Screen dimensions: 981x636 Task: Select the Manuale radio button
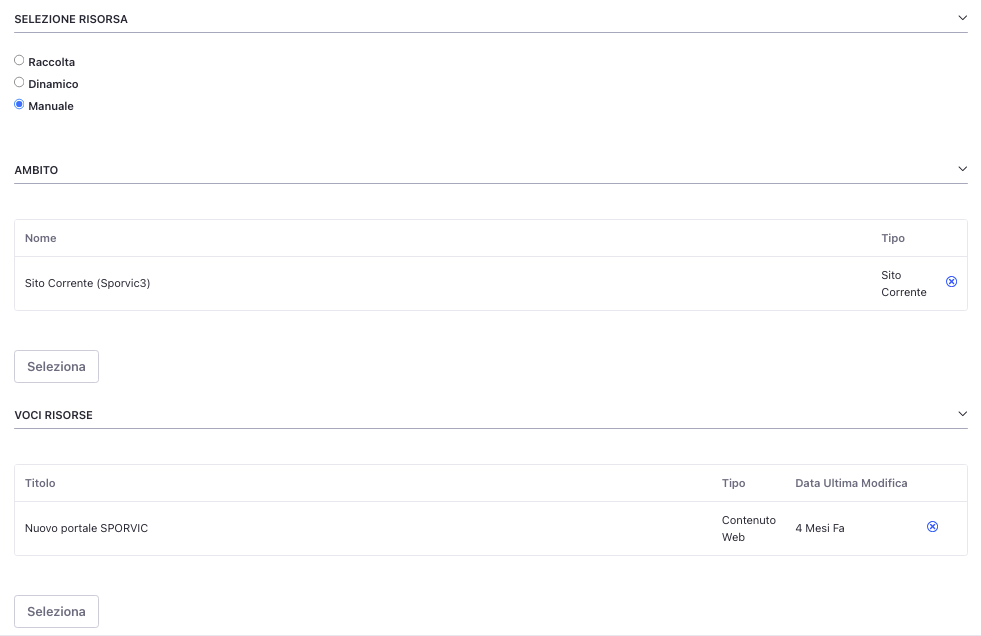click(x=19, y=105)
